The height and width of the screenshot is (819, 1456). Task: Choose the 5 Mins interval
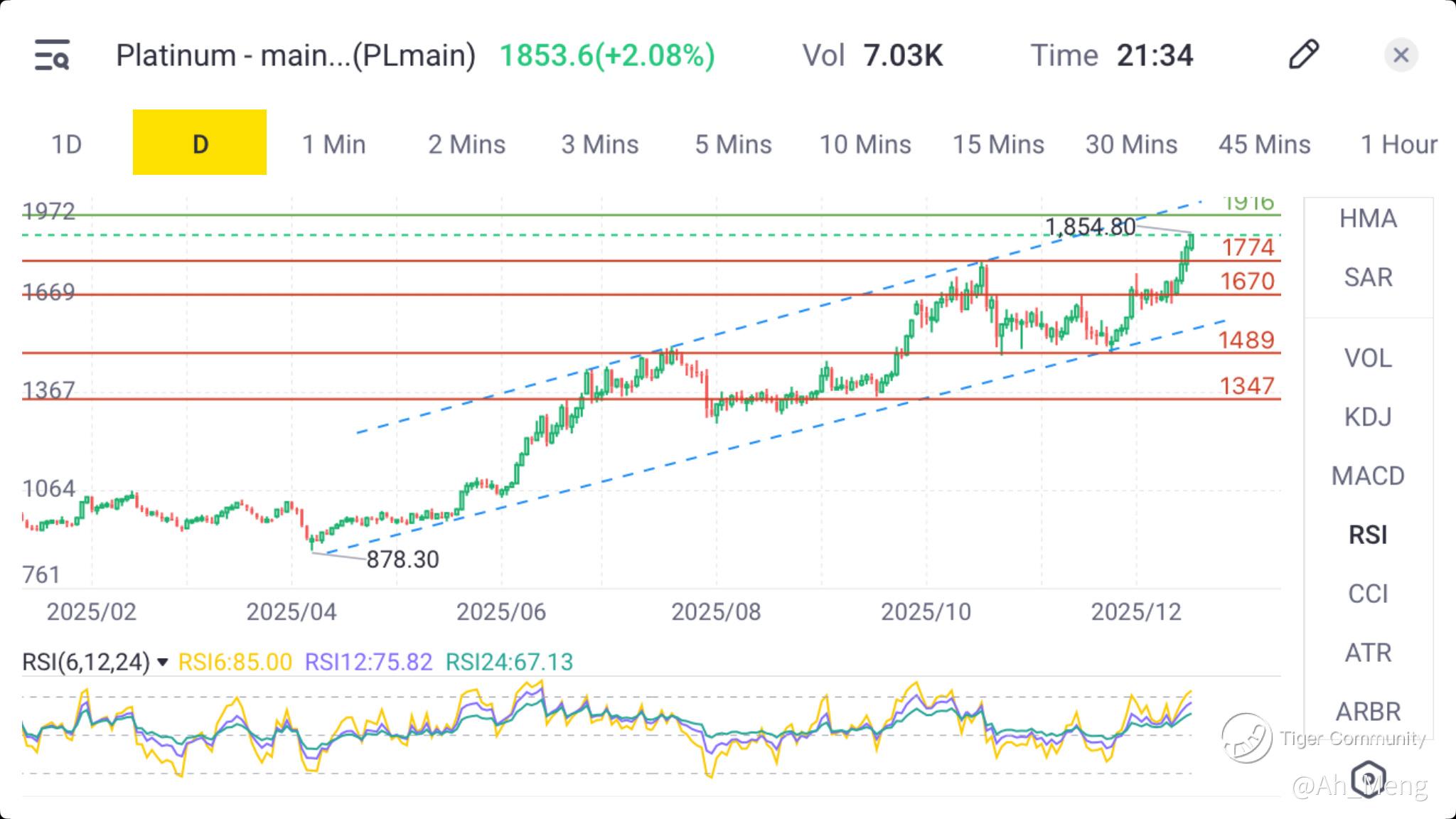pyautogui.click(x=733, y=144)
